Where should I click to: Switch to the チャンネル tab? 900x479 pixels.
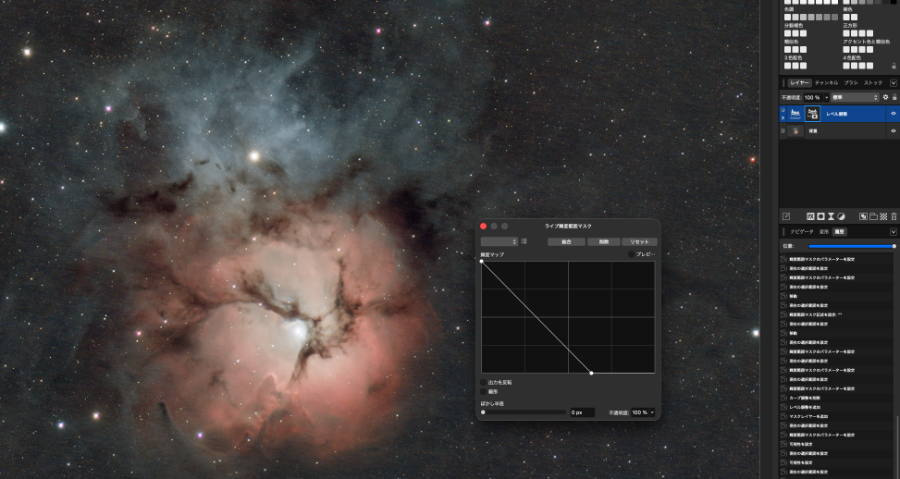pos(826,83)
